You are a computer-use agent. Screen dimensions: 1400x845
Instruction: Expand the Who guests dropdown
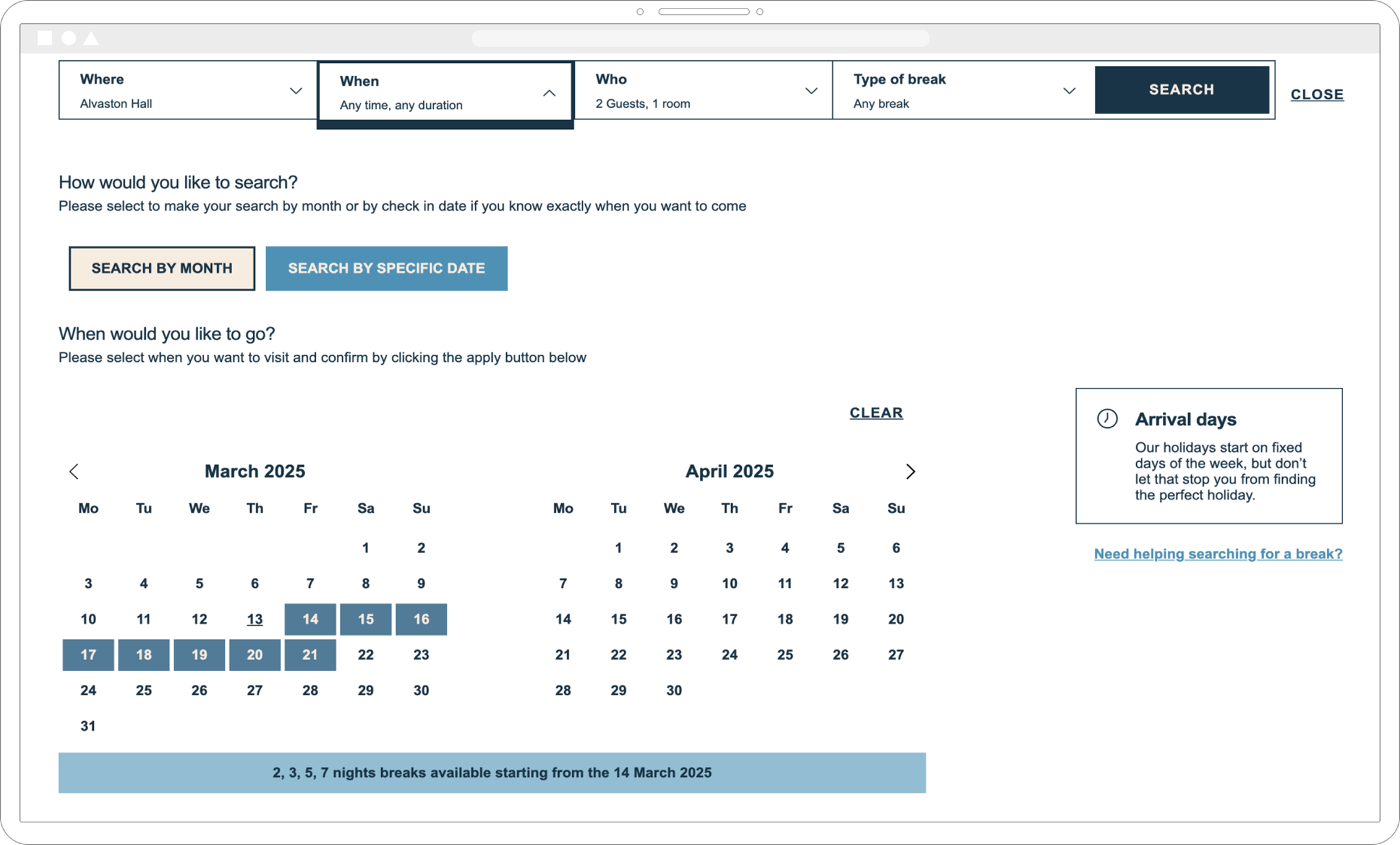811,91
